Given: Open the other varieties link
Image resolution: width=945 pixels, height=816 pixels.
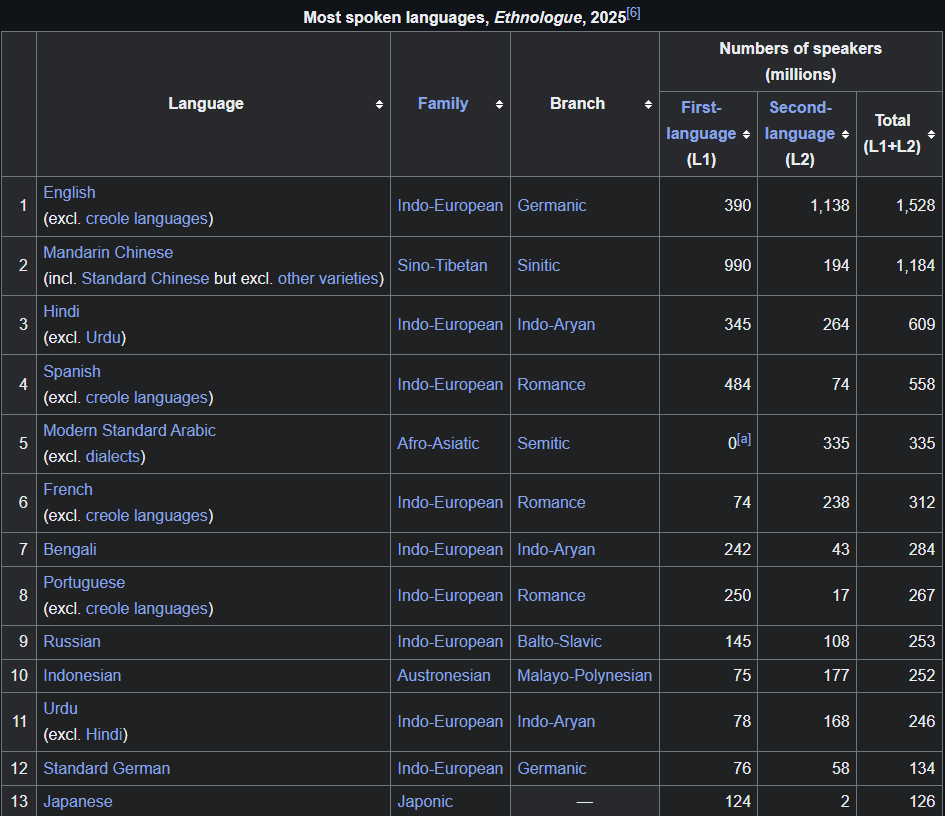Looking at the screenshot, I should pyautogui.click(x=328, y=278).
